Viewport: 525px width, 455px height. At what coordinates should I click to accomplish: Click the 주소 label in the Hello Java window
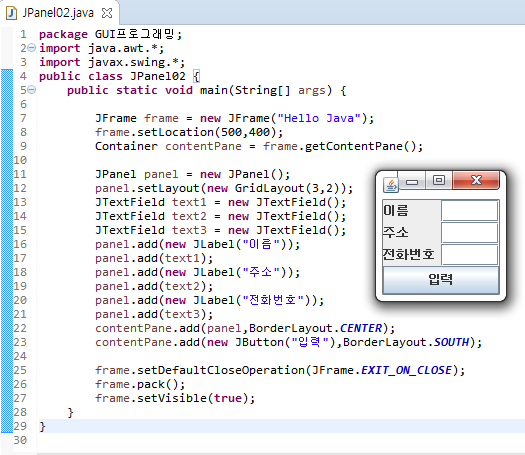point(396,232)
